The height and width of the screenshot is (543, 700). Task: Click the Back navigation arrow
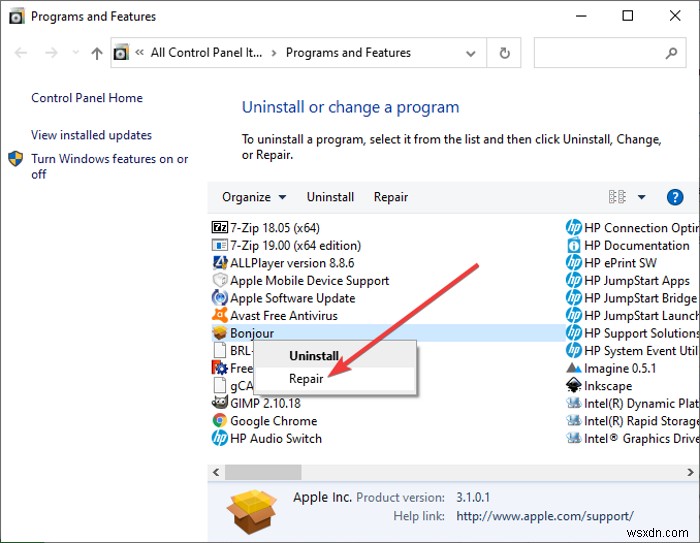tap(21, 53)
